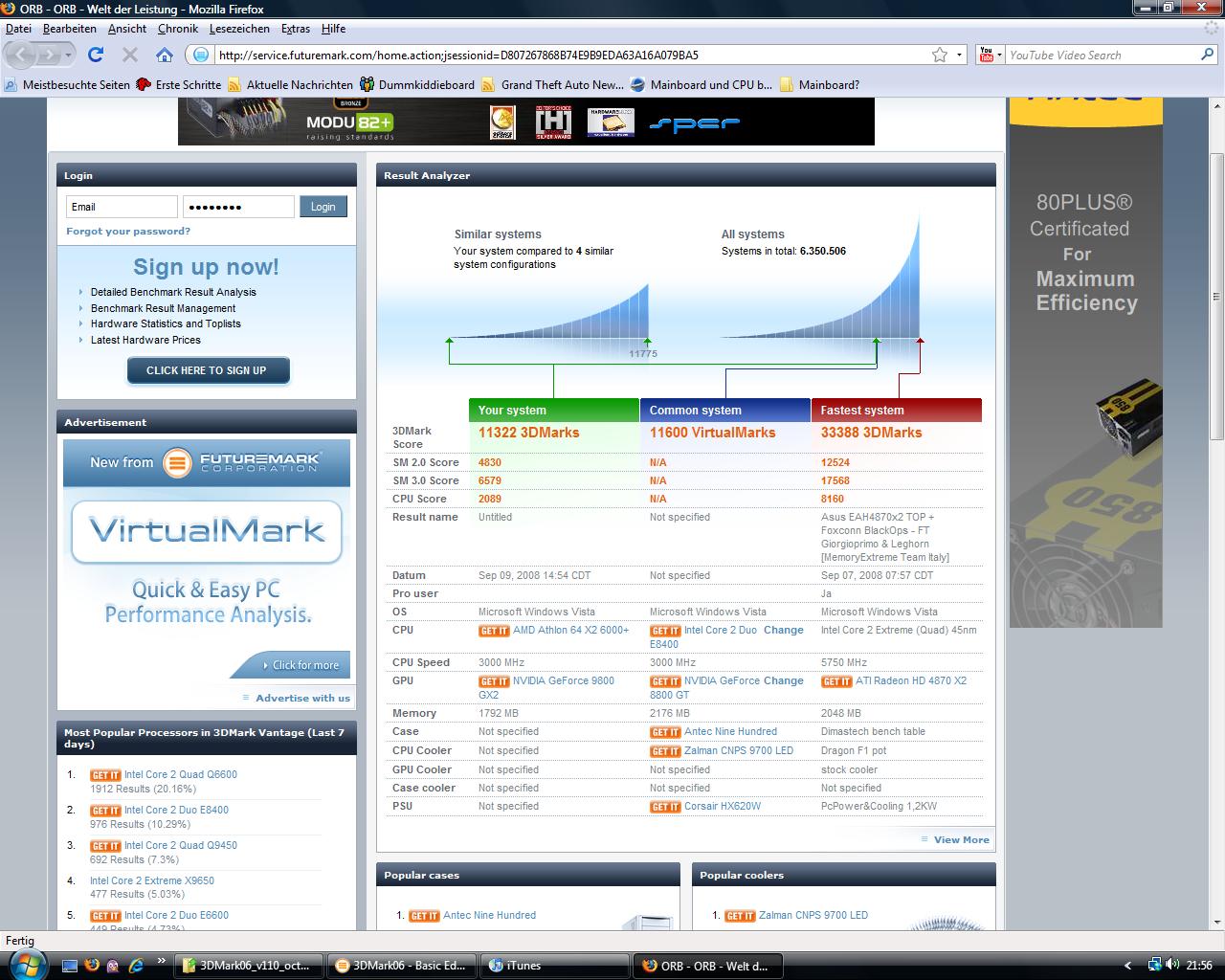Click GET IT icon for Core 2 Quad Q9450
This screenshot has width=1225, height=980.
pos(105,846)
